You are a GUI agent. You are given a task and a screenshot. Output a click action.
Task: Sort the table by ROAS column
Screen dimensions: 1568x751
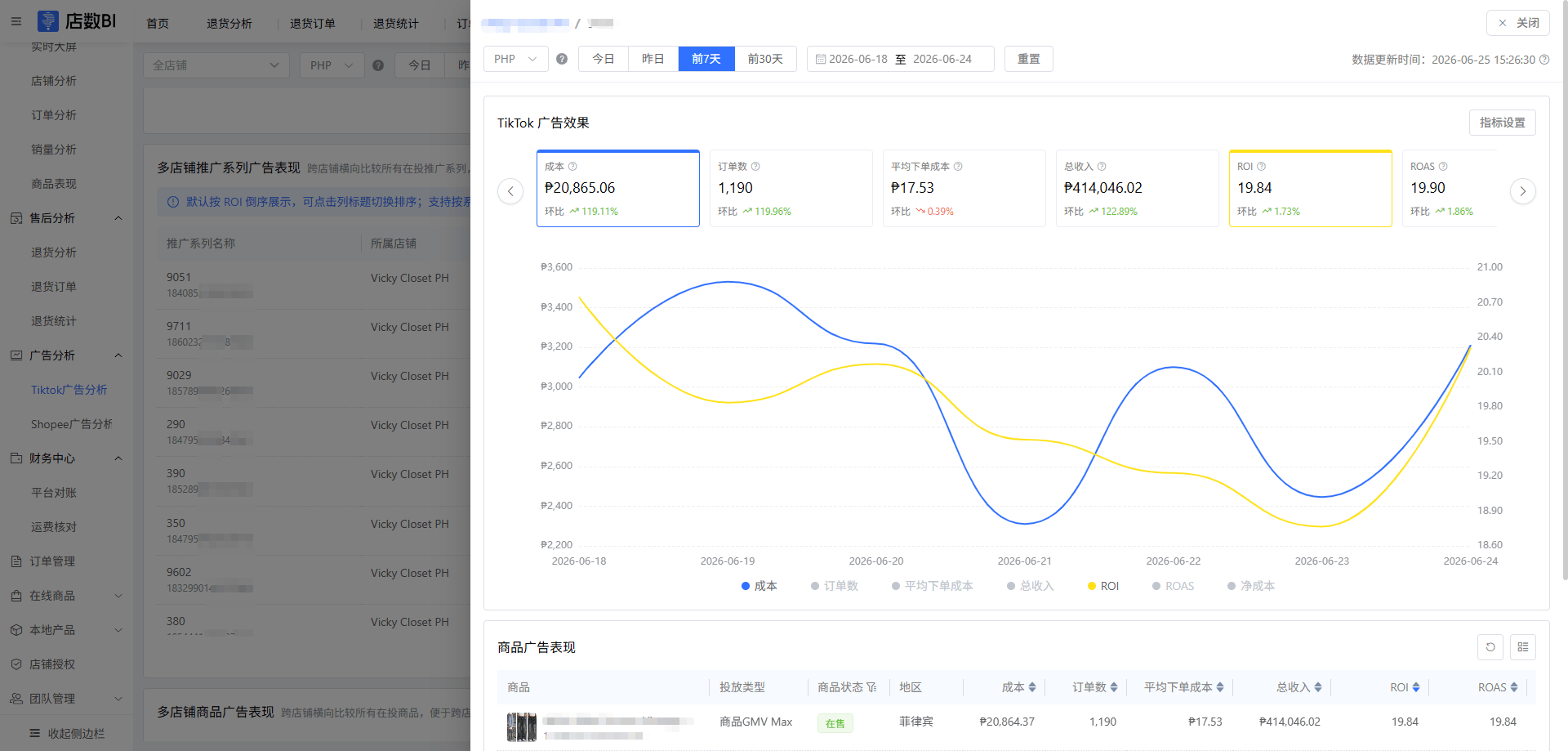tap(1514, 687)
